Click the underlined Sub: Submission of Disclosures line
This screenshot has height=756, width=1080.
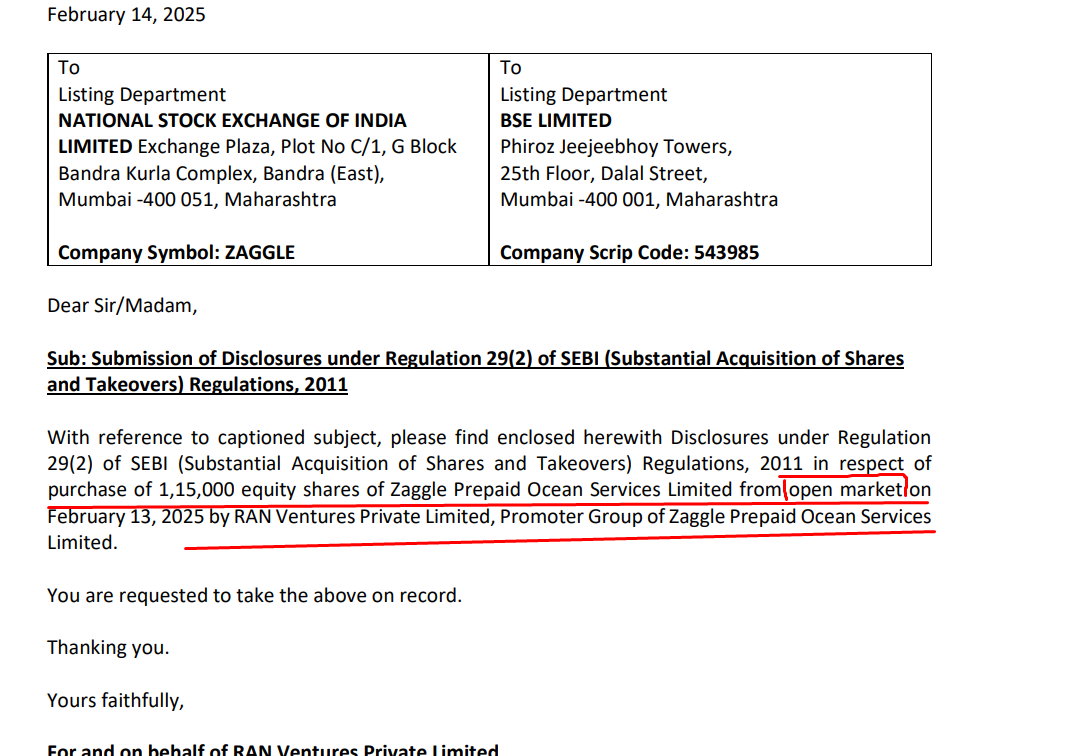[x=475, y=359]
